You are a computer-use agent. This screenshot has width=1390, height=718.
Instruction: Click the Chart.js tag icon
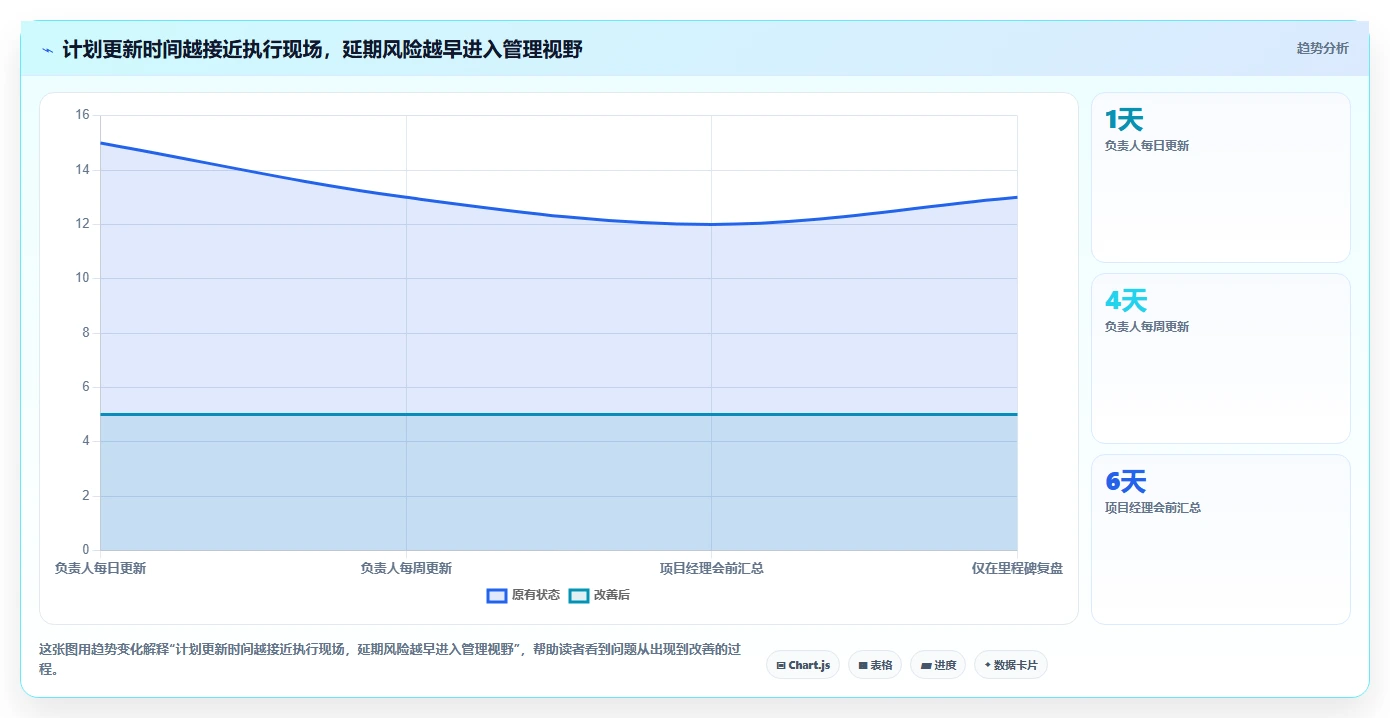pyautogui.click(x=781, y=665)
